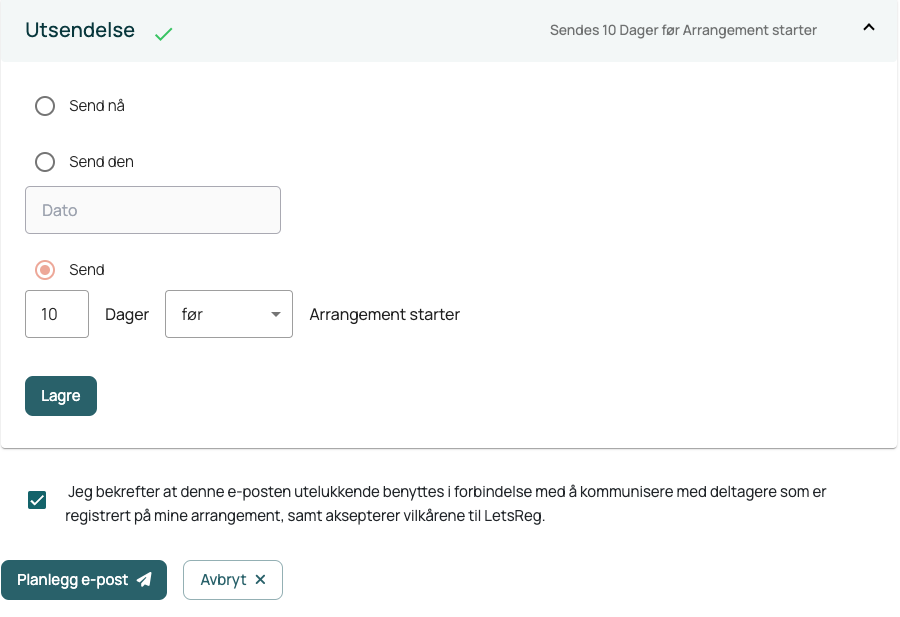Focus the days number field showing 10
The width and height of the screenshot is (900, 617).
[x=57, y=314]
